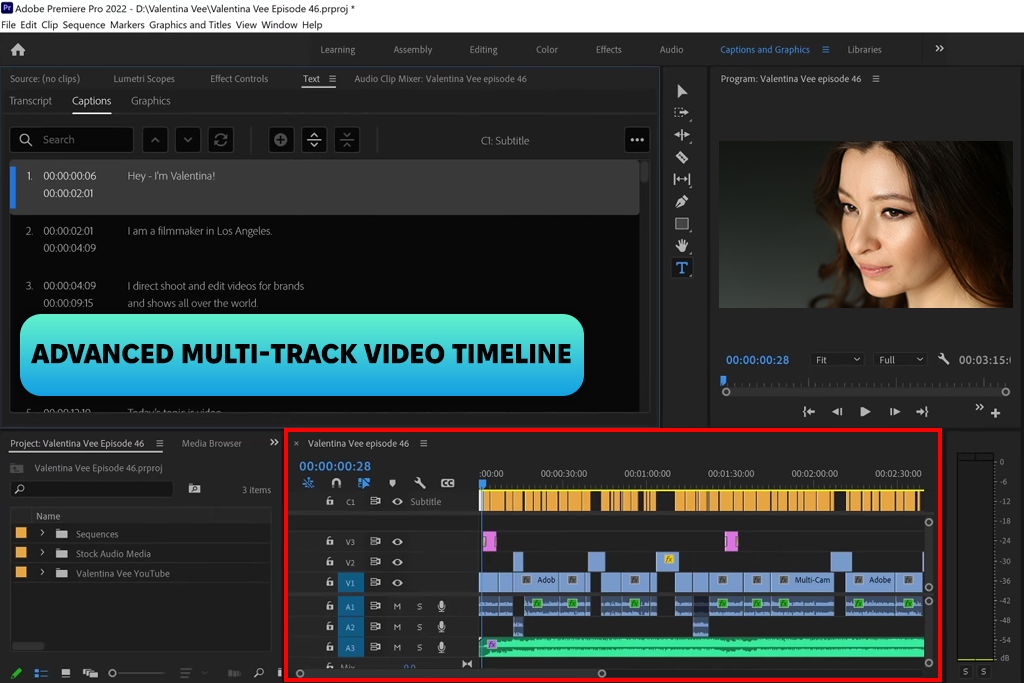Toggle lock on track V3
This screenshot has width=1024, height=683.
[x=330, y=541]
